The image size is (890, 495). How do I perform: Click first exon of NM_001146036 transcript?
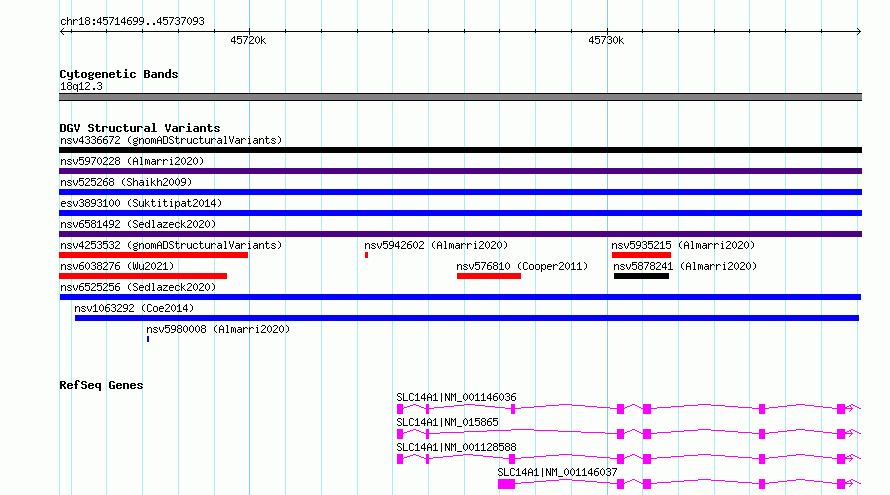(x=400, y=409)
